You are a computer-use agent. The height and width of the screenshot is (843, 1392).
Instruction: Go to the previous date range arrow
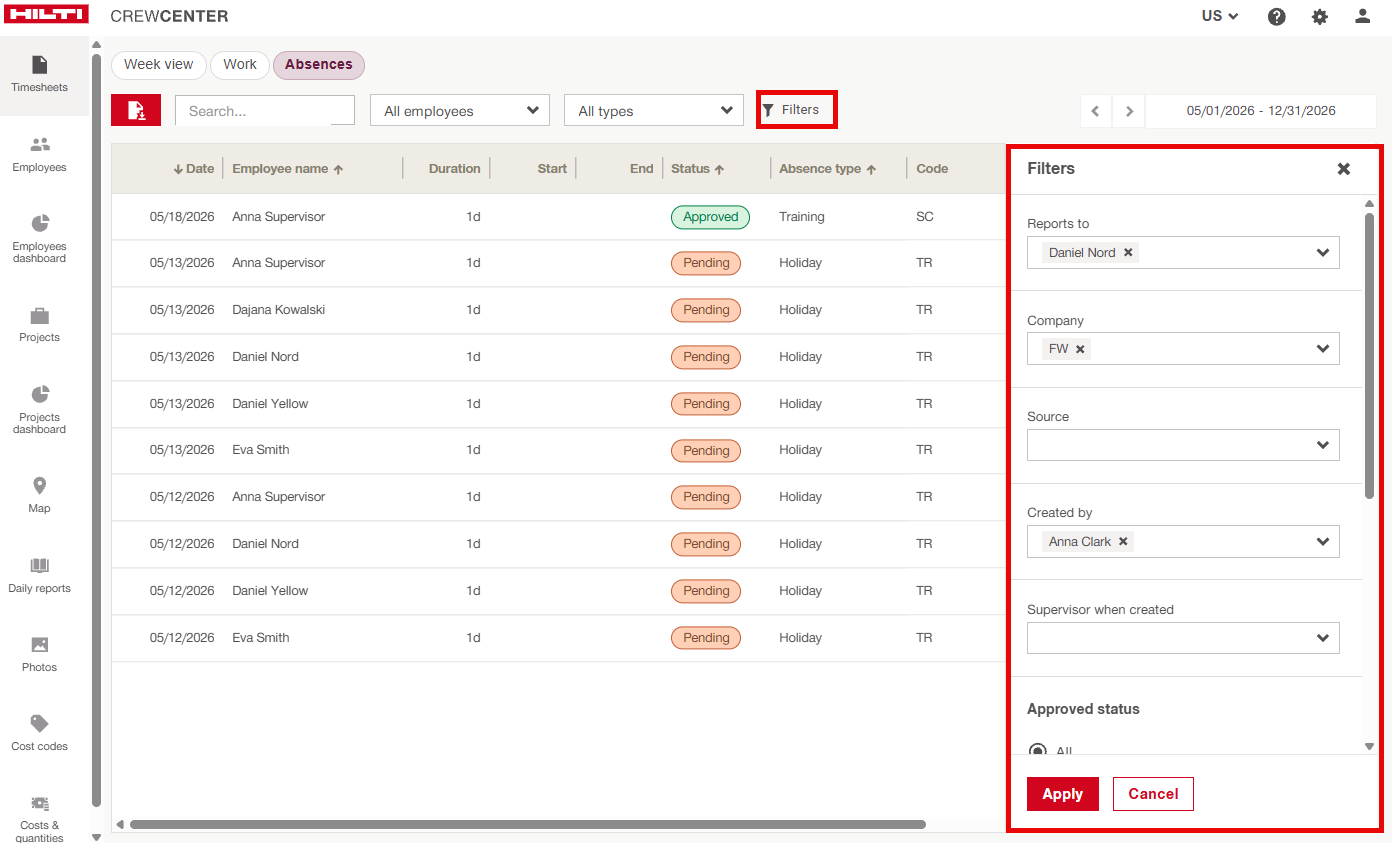click(x=1096, y=111)
